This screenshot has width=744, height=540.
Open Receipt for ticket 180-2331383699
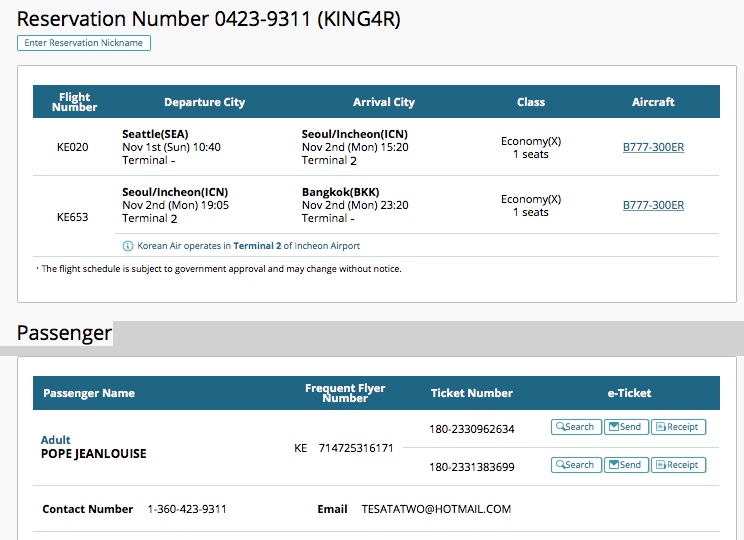click(678, 465)
